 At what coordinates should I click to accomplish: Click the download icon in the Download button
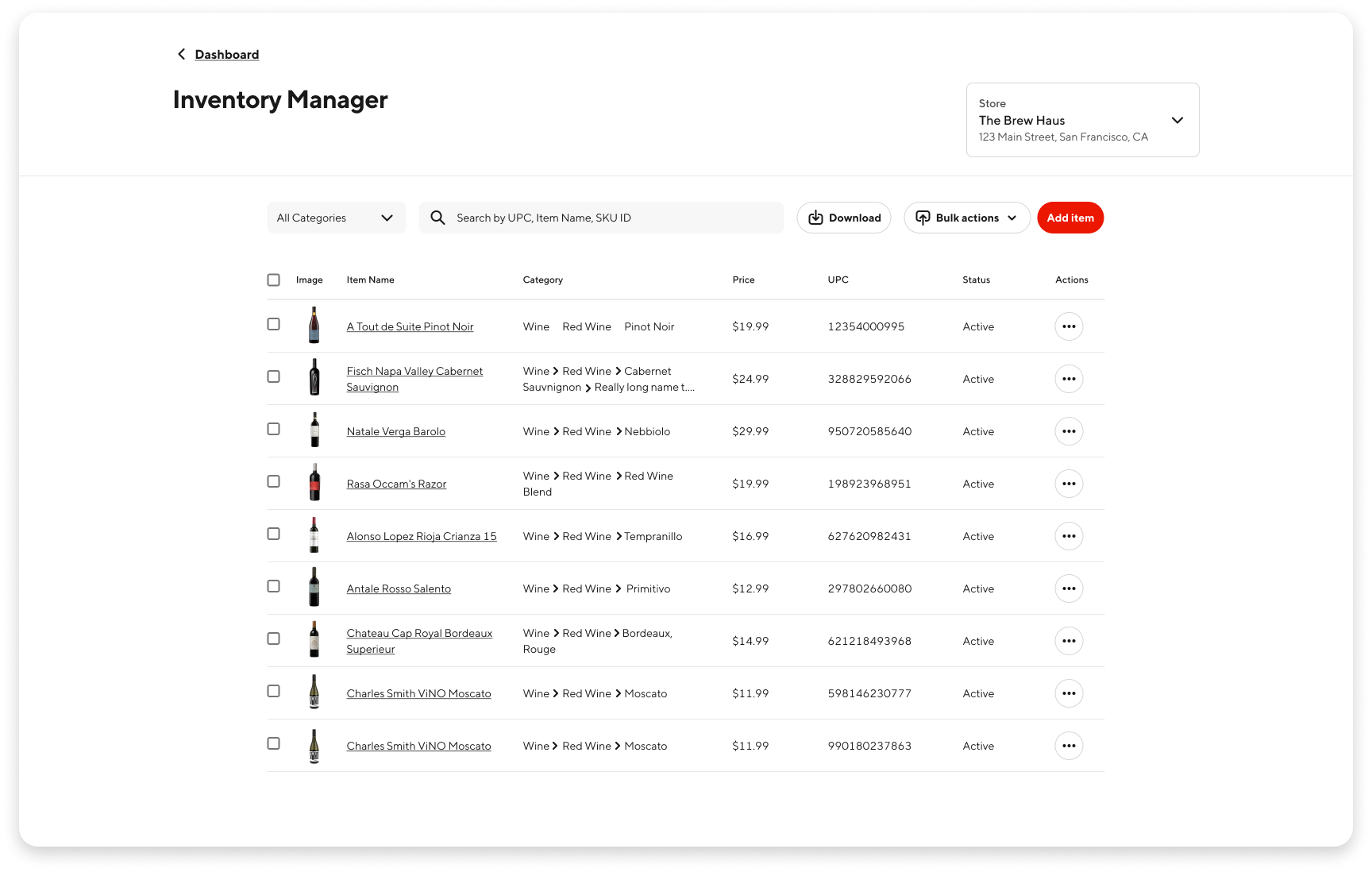815,217
